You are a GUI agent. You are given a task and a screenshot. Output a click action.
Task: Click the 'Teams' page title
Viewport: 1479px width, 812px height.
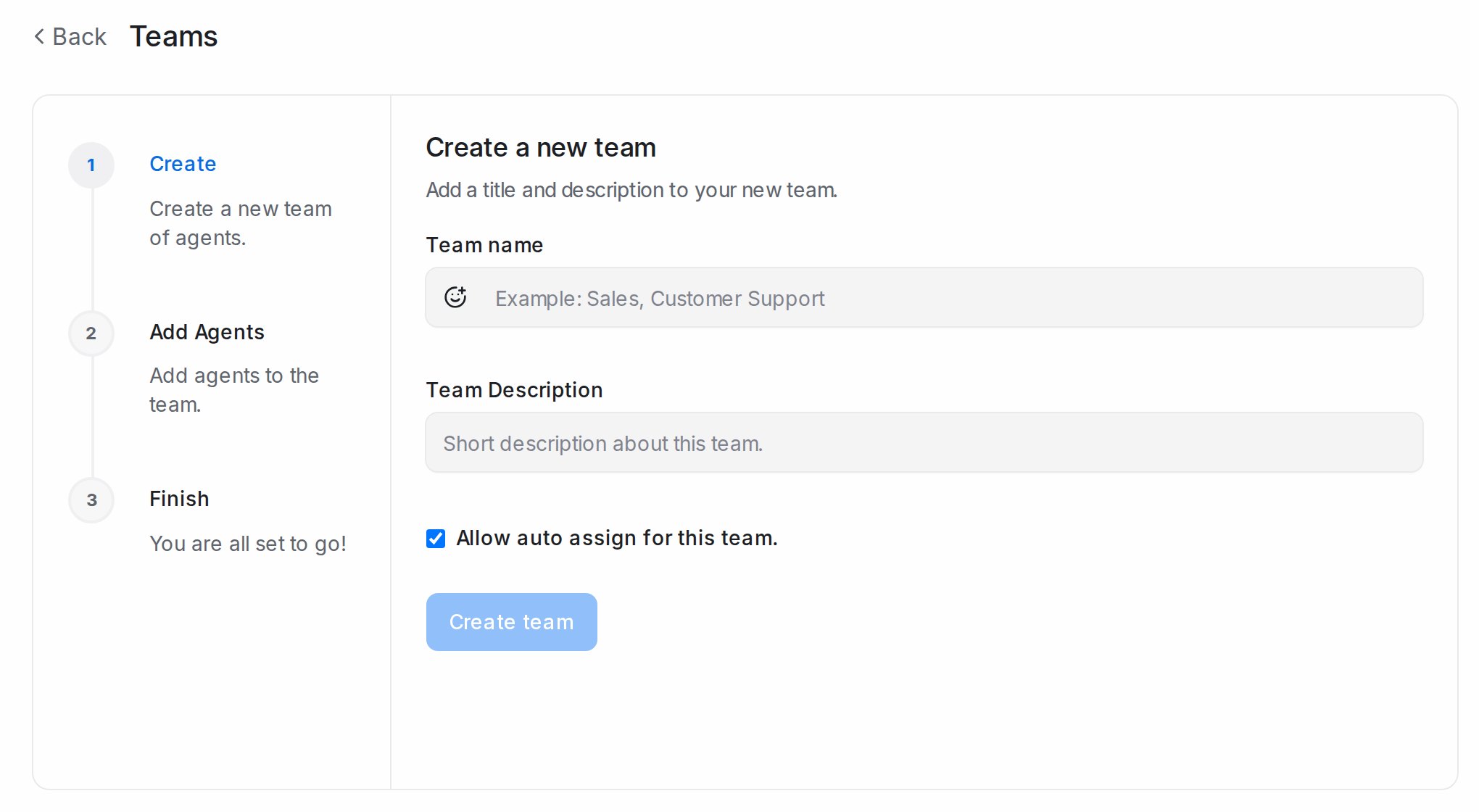click(174, 36)
